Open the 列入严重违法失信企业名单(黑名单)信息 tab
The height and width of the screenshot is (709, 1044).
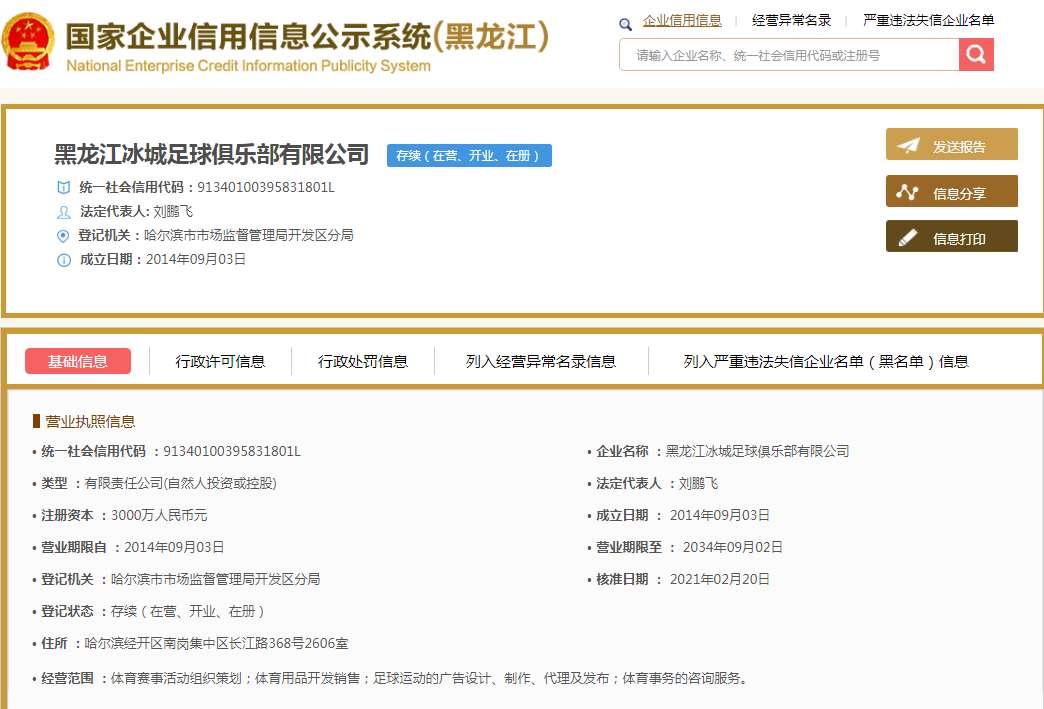pos(826,361)
